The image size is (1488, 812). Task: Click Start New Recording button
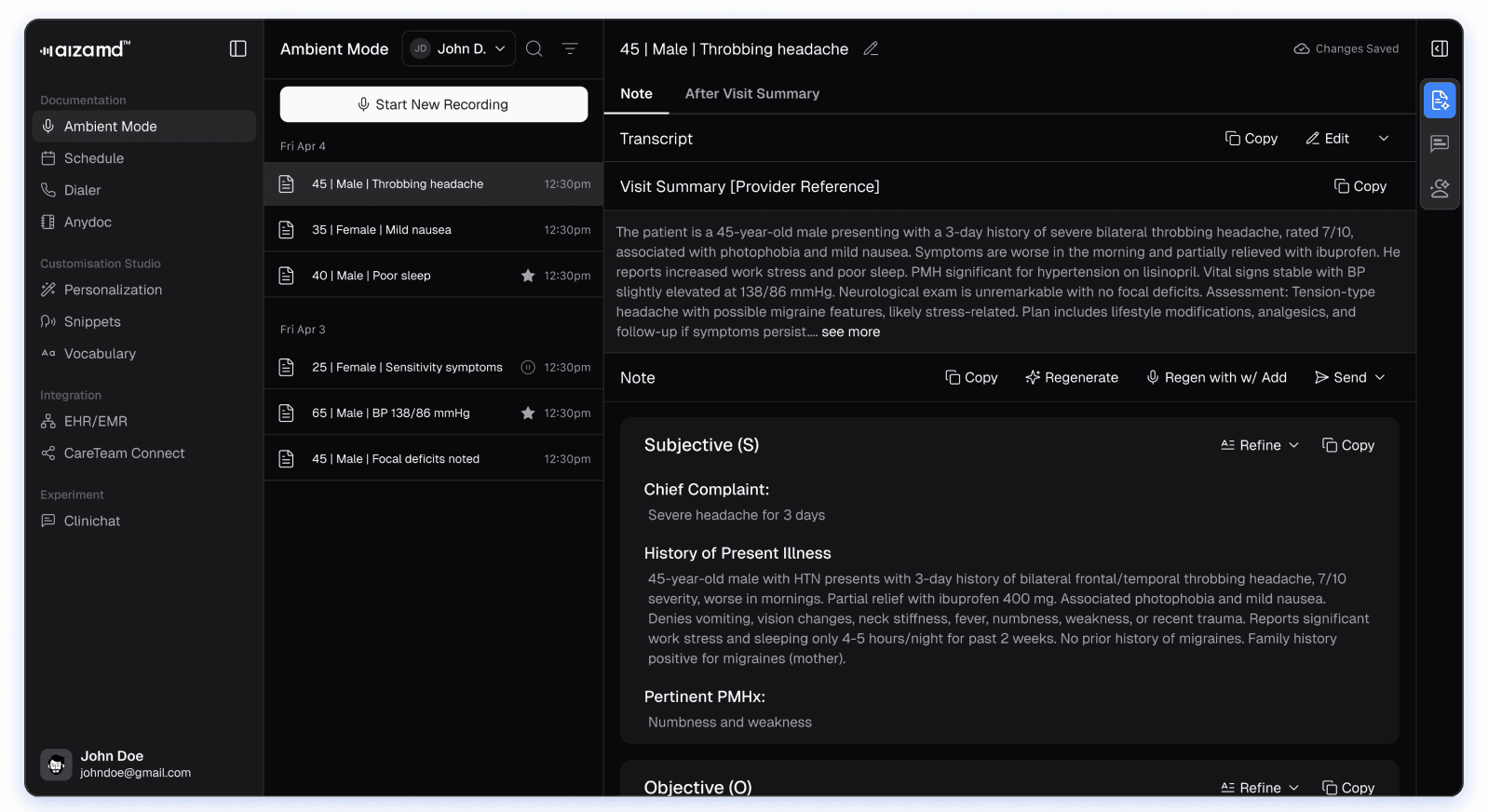pos(434,104)
